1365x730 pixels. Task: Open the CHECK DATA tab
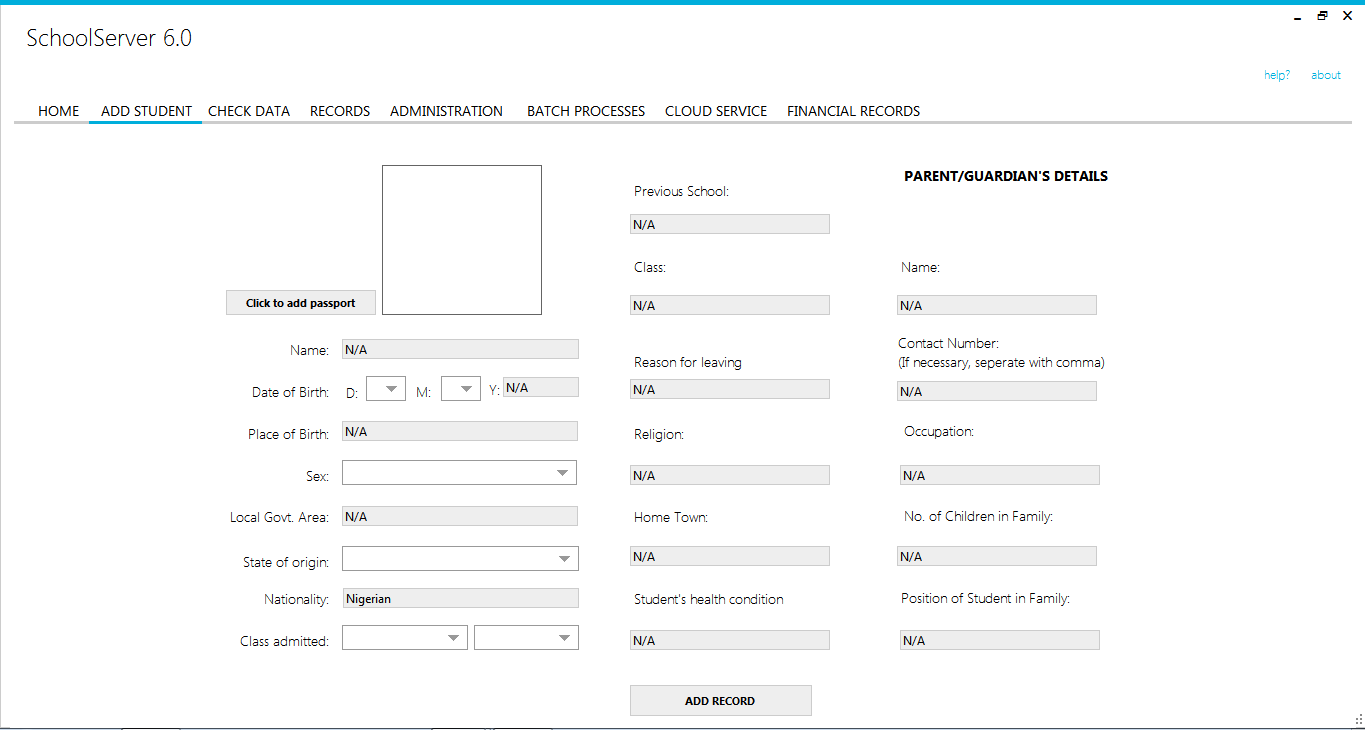click(x=248, y=111)
